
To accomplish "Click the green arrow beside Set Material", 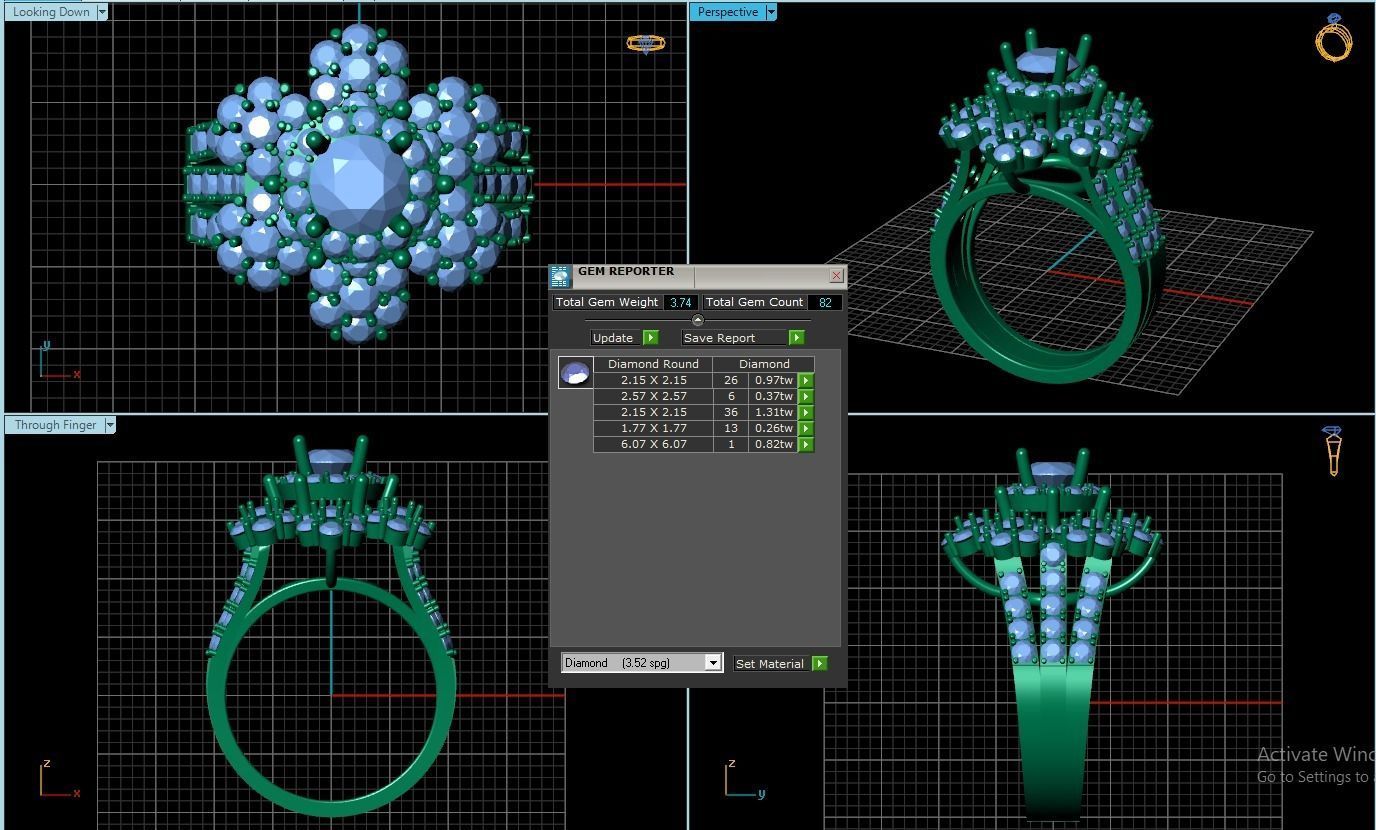I will 820,664.
